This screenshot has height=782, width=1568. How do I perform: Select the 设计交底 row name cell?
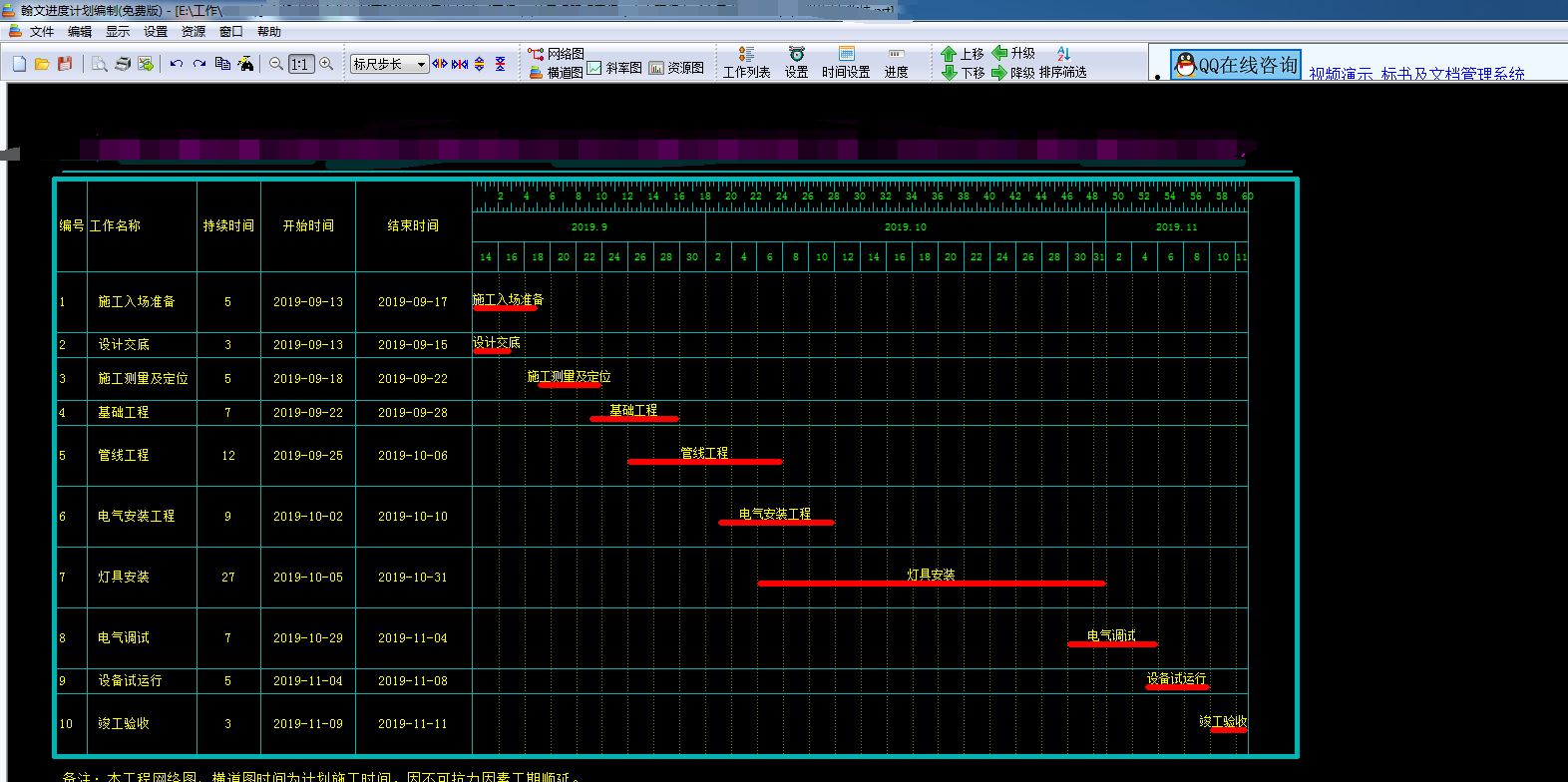(142, 344)
